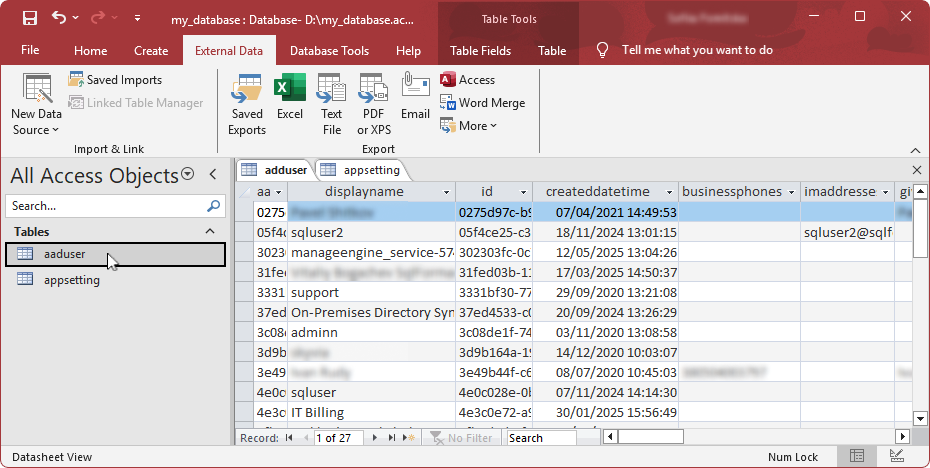
Task: Select the aaduser table in navigation pane
Action: click(116, 254)
